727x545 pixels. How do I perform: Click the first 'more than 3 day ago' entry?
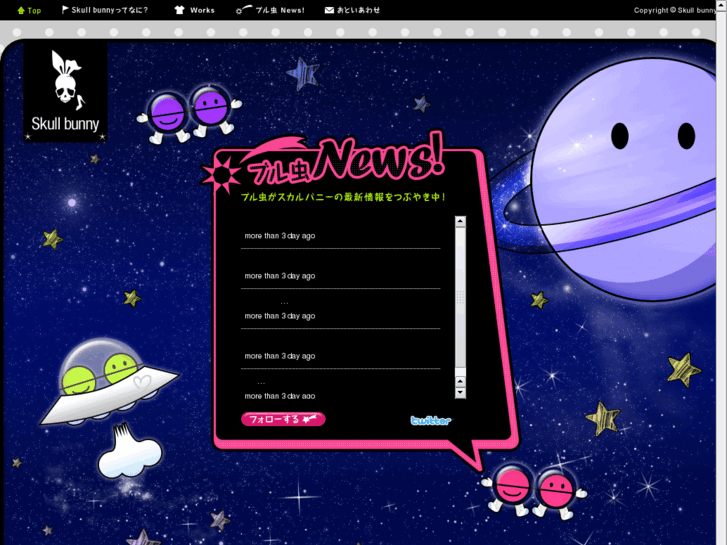(x=280, y=236)
